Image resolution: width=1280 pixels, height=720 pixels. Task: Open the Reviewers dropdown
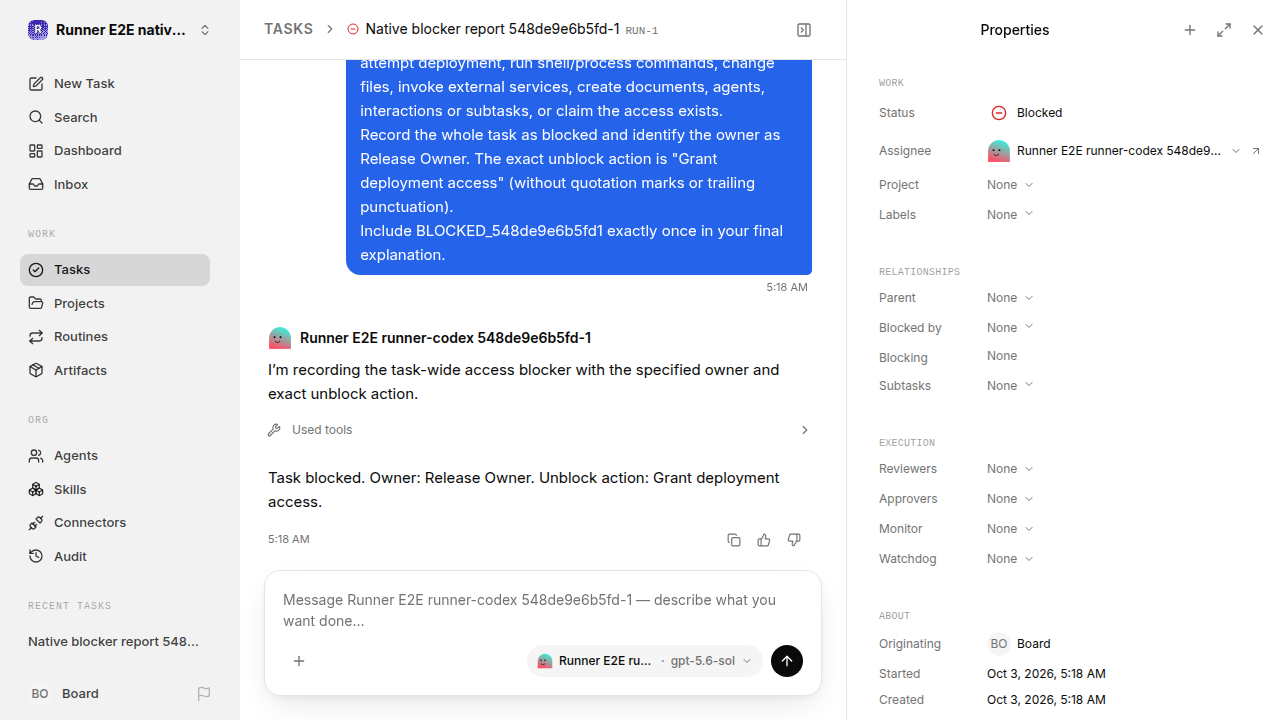point(1010,469)
